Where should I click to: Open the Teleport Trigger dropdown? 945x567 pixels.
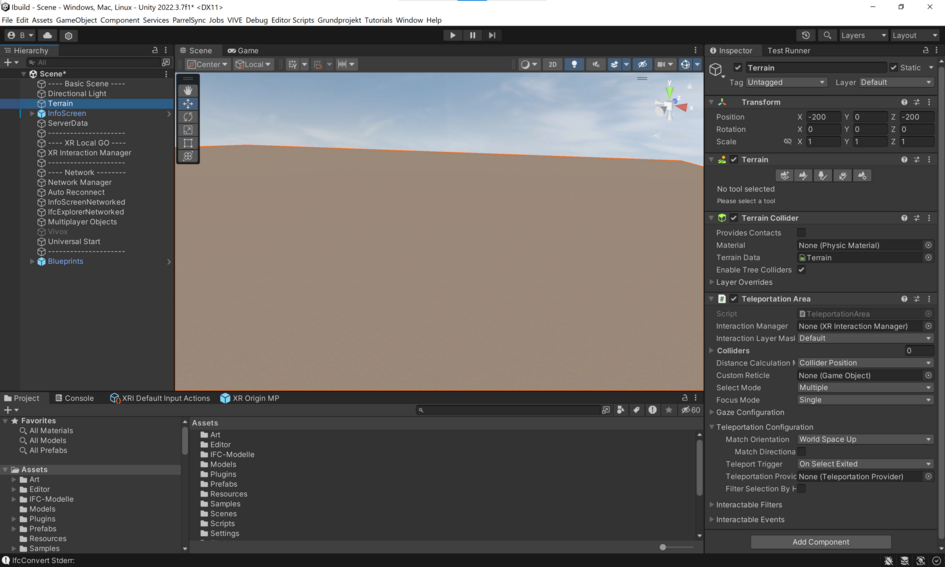tap(864, 464)
